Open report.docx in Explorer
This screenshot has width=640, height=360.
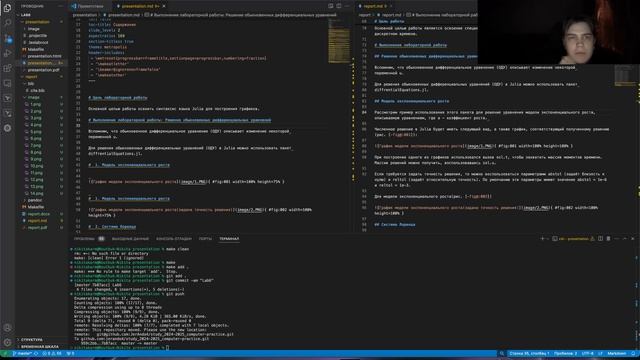pos(38,214)
